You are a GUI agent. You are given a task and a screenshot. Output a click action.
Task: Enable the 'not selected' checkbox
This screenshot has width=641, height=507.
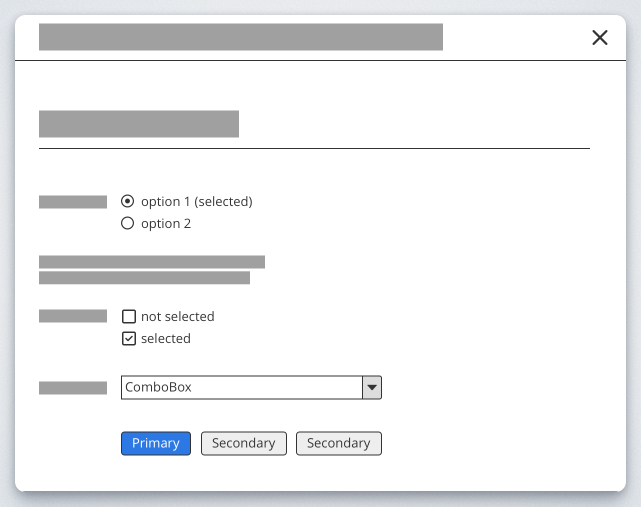(x=128, y=317)
